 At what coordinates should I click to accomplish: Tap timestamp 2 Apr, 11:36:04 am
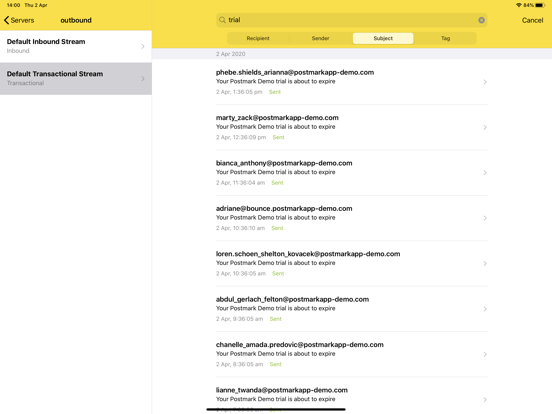pos(240,183)
